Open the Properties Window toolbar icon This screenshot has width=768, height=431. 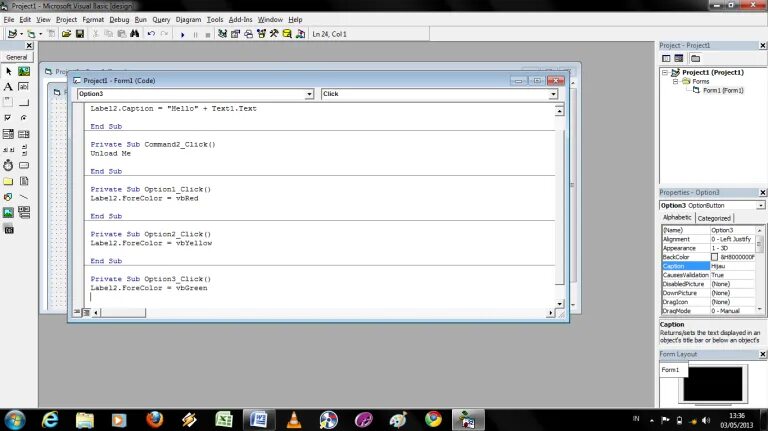[x=236, y=34]
